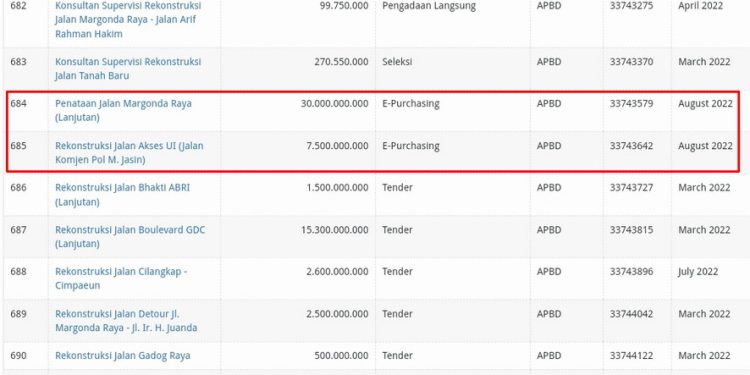Click Tender in row 688
The image size is (750, 375).
397,271
